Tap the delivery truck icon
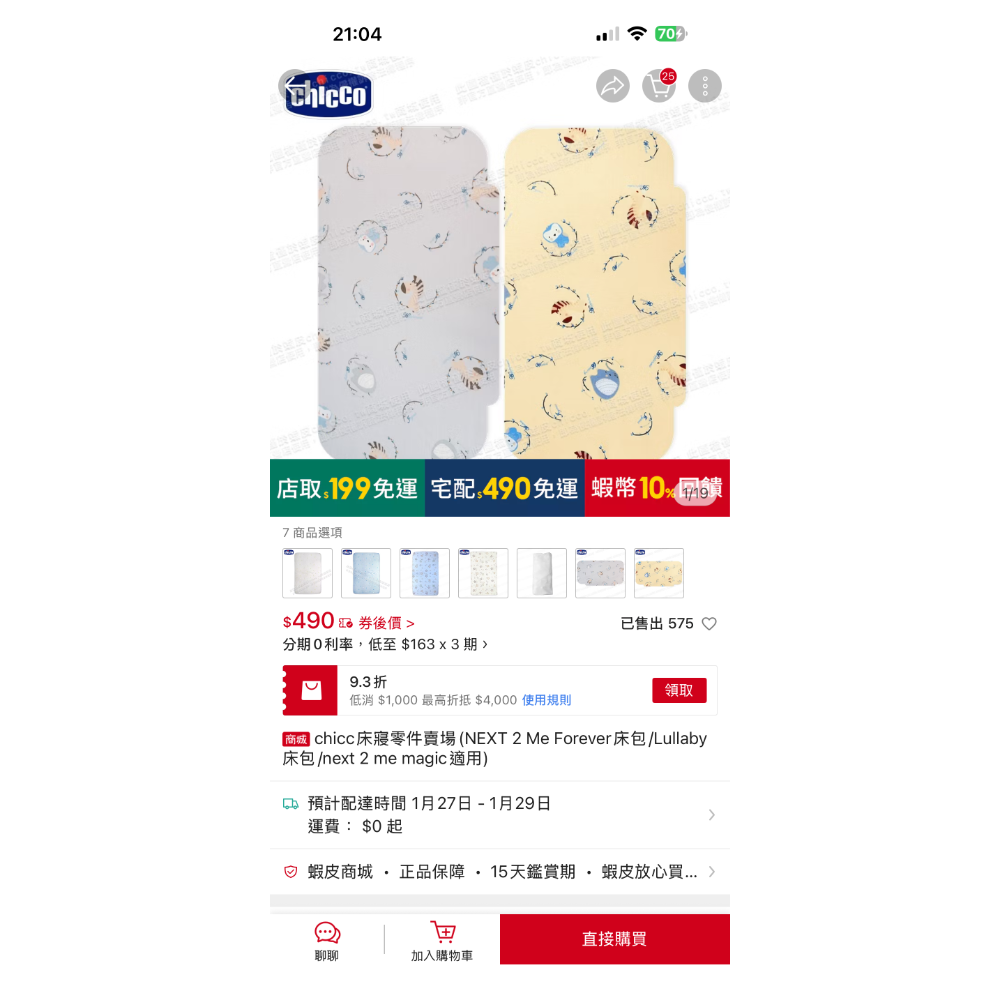Screen dimensions: 1000x1000 290,804
